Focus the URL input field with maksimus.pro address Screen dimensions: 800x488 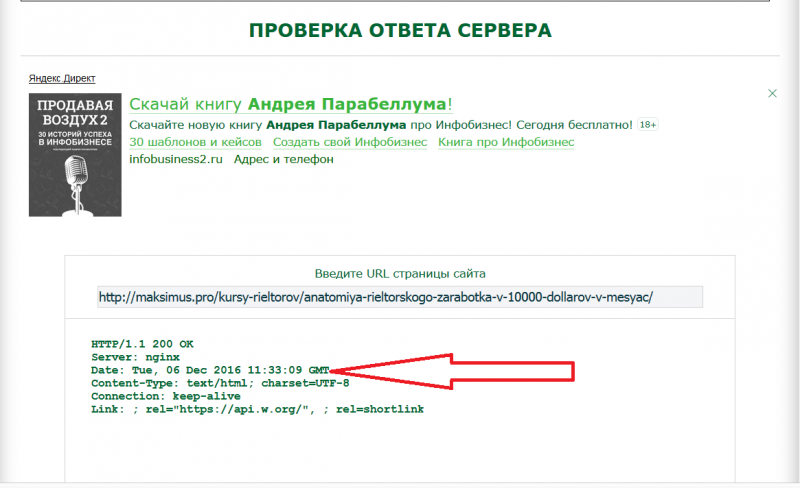[x=400, y=297]
